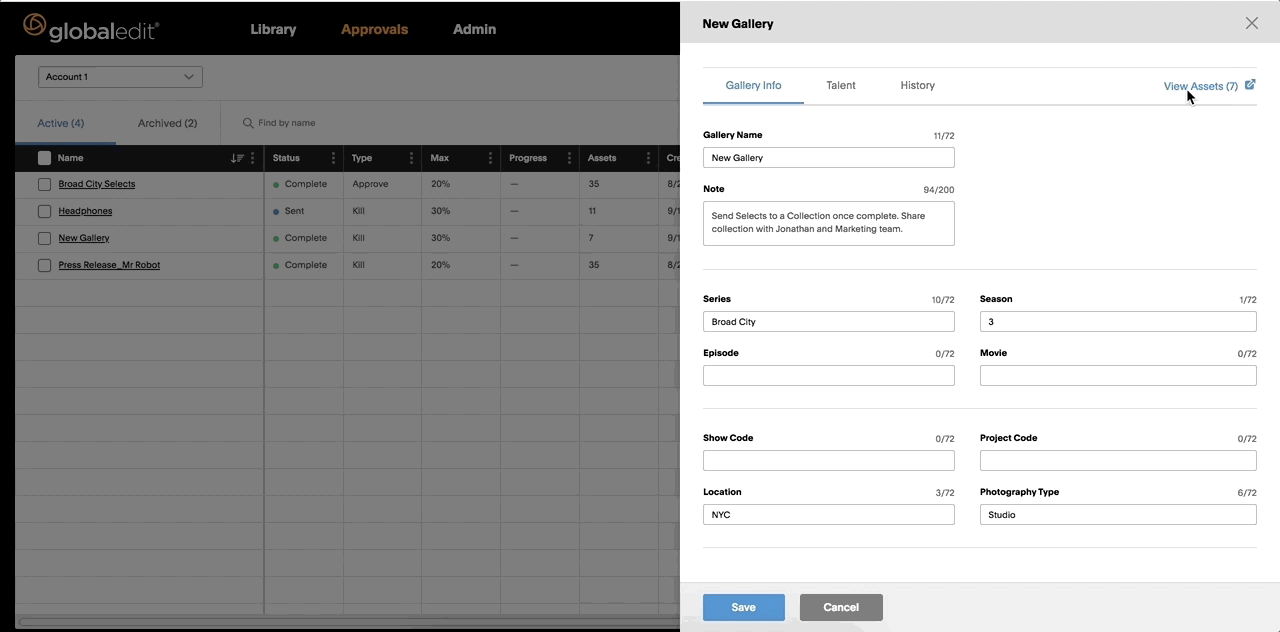Image resolution: width=1280 pixels, height=632 pixels.
Task: Click the search magnifier icon
Action: 248,123
